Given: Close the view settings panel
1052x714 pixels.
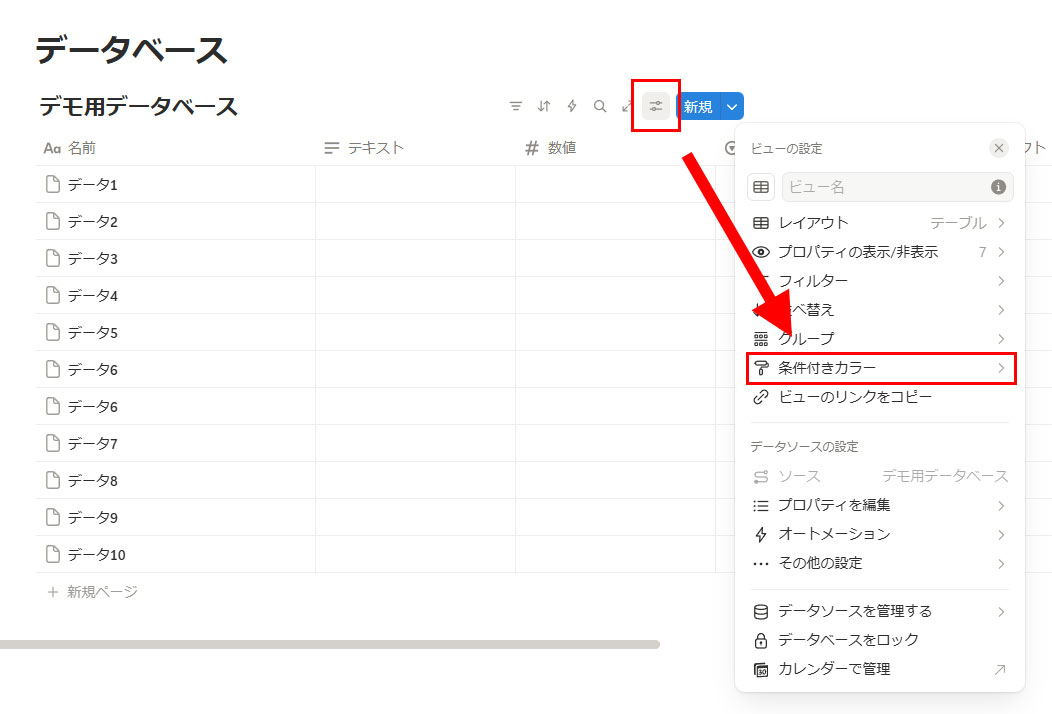Looking at the screenshot, I should click(999, 148).
